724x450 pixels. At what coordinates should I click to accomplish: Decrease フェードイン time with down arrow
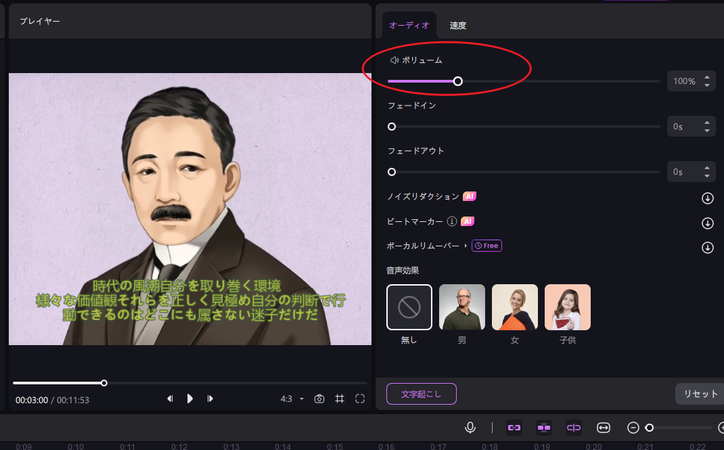pyautogui.click(x=707, y=131)
